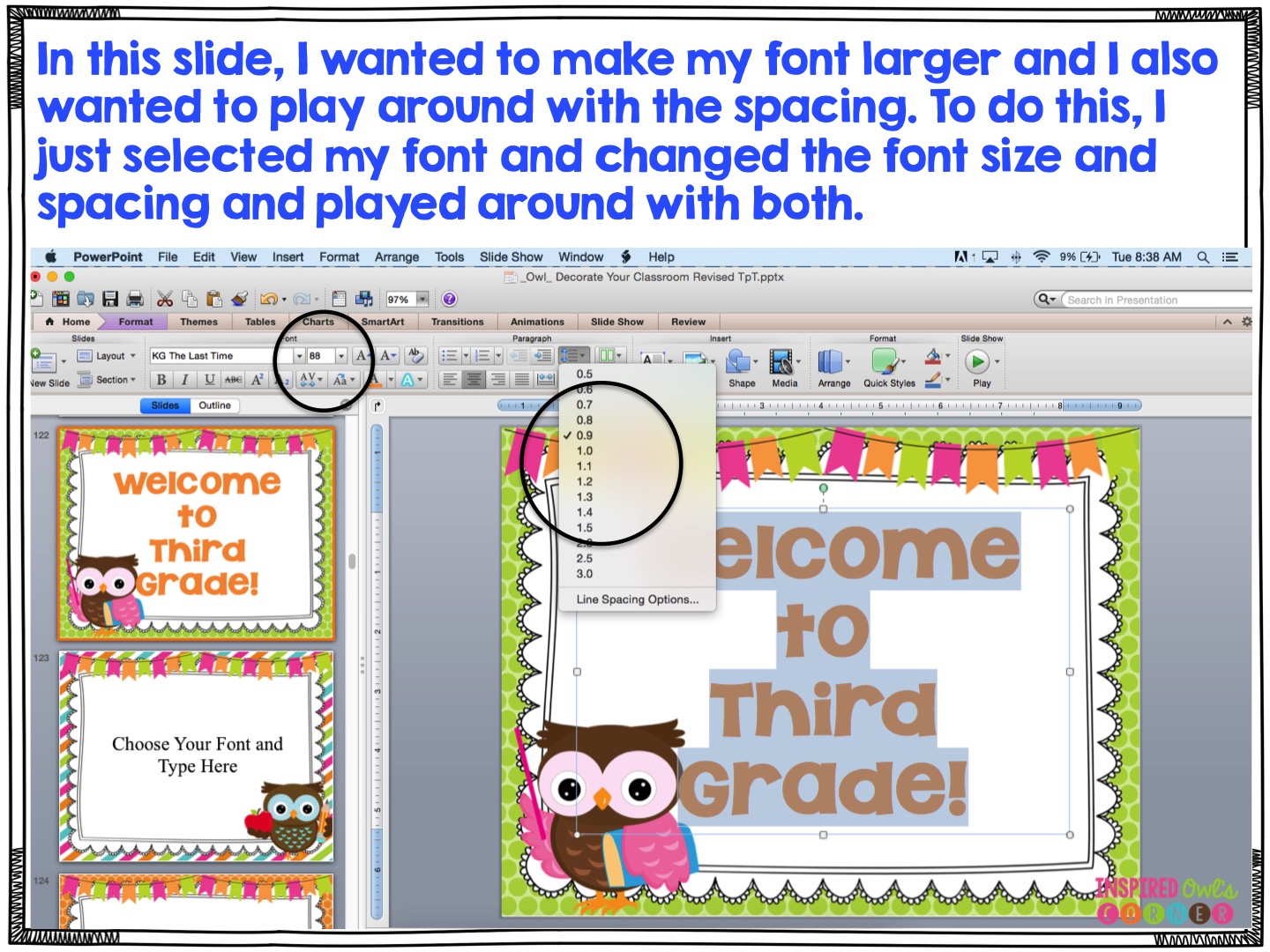Click the Shape insert icon
Viewport: 1270px width, 952px height.
[741, 363]
